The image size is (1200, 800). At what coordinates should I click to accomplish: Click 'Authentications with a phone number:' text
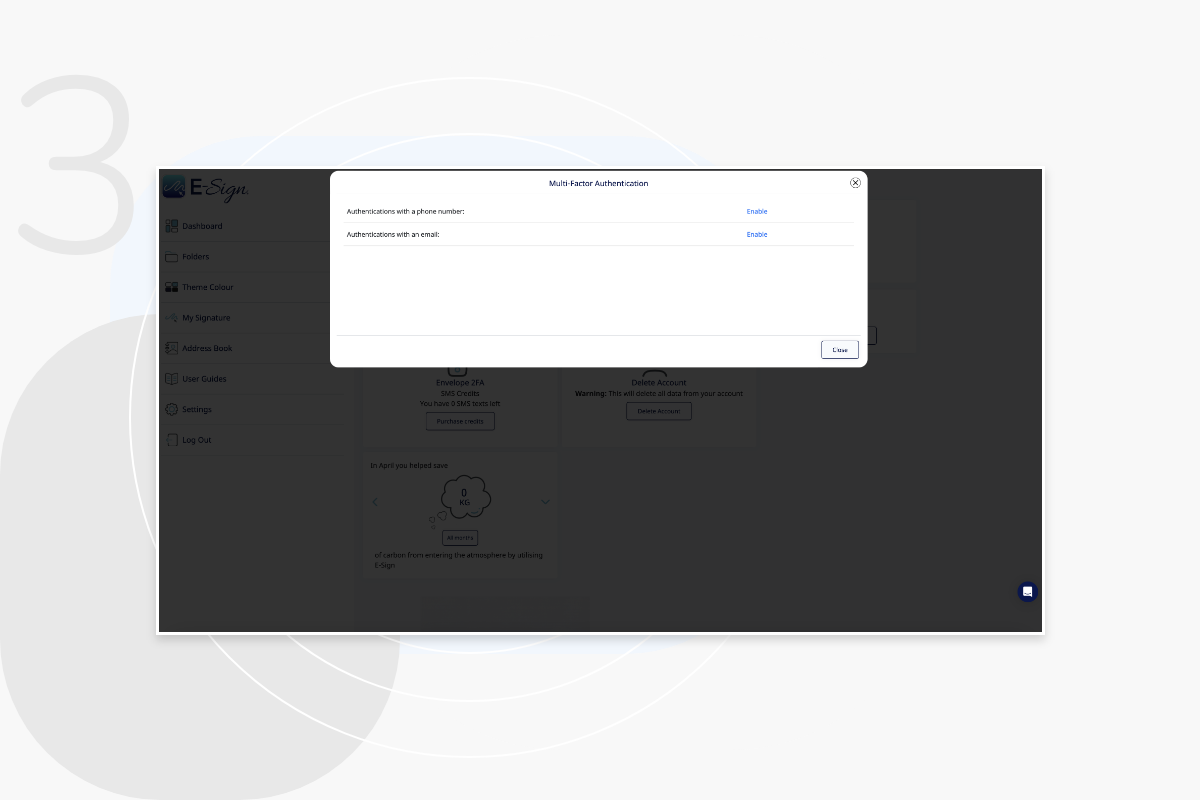(x=406, y=212)
